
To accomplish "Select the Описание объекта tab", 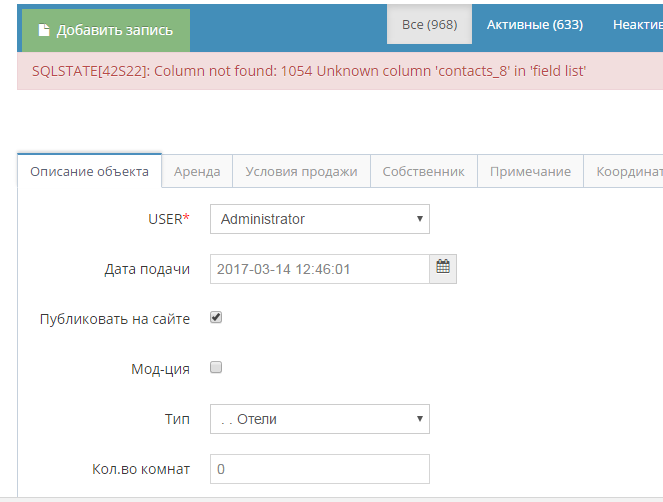I will pos(89,172).
